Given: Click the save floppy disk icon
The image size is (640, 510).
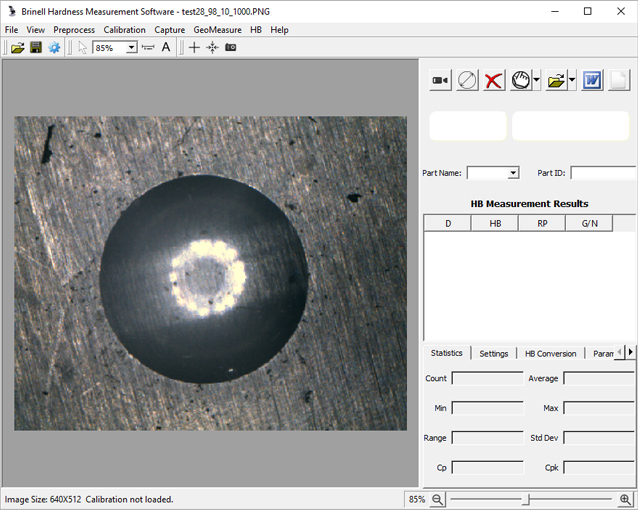Looking at the screenshot, I should (36, 48).
